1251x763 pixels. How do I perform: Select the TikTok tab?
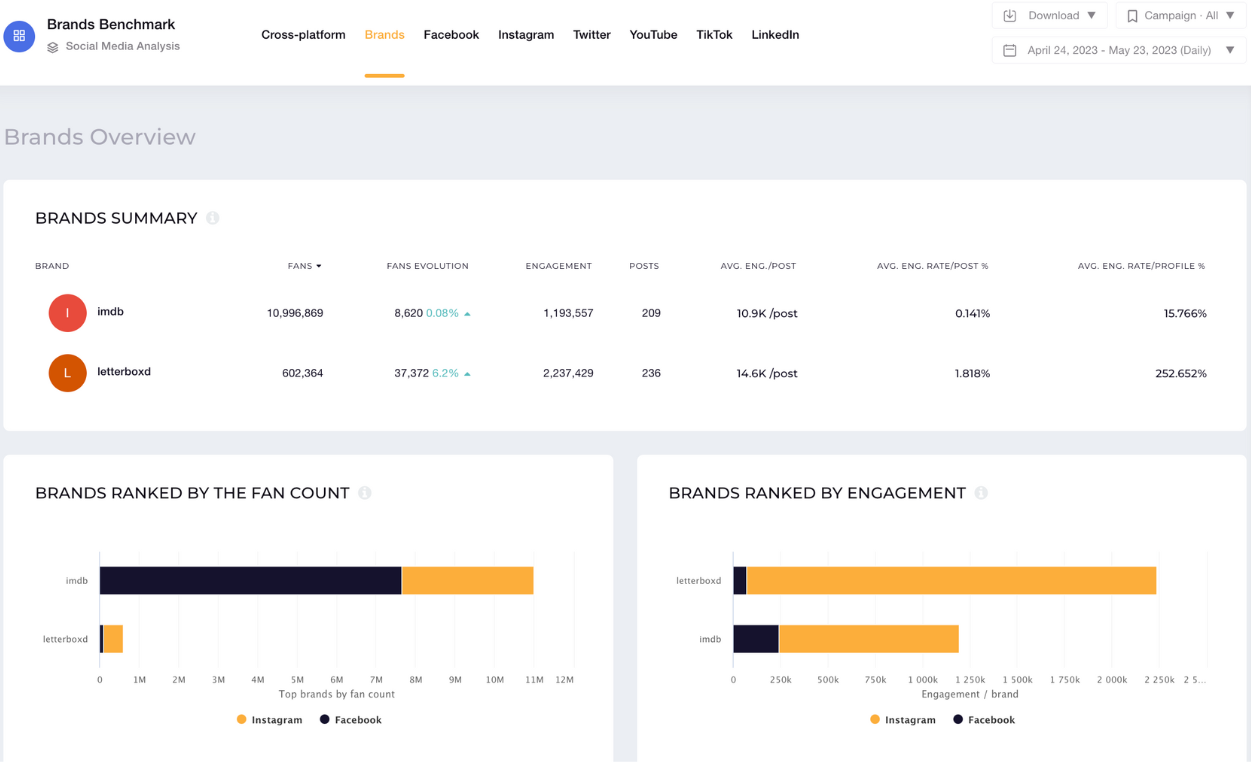714,35
